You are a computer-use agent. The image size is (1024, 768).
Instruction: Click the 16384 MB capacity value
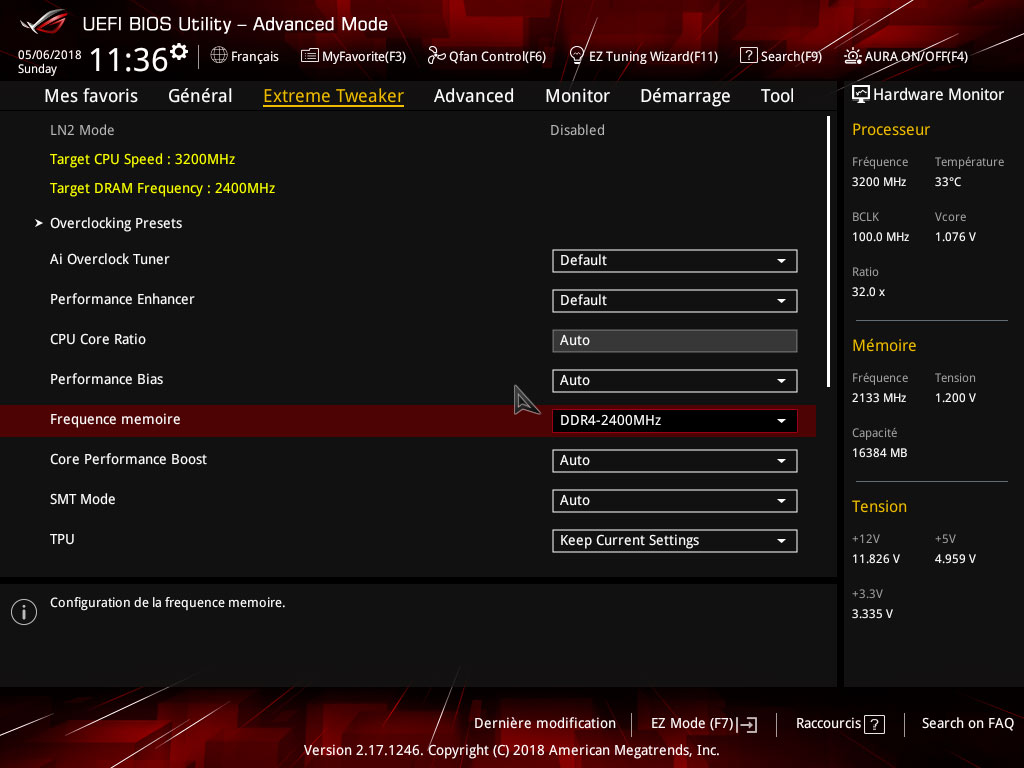880,453
